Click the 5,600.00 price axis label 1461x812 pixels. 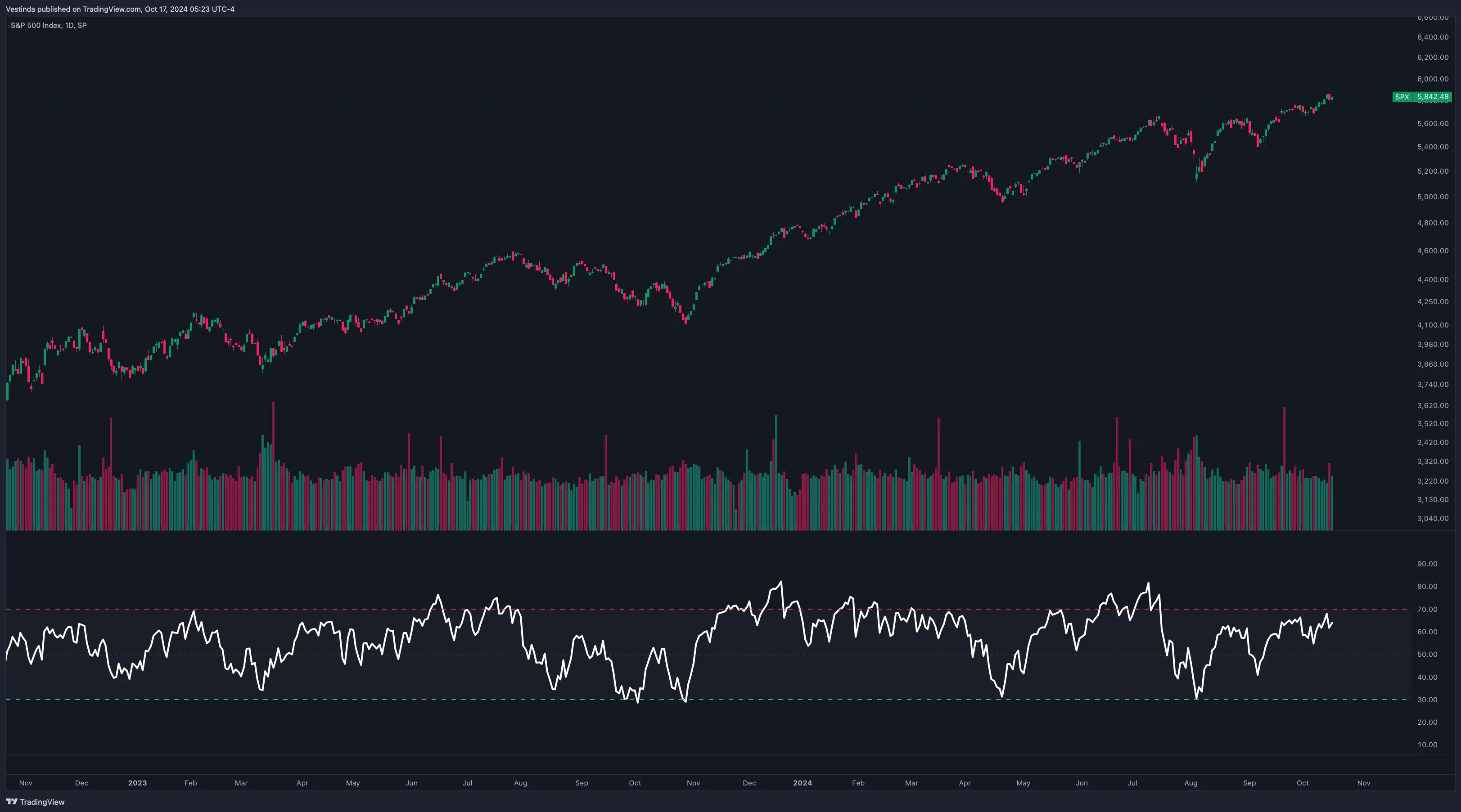(x=1433, y=124)
